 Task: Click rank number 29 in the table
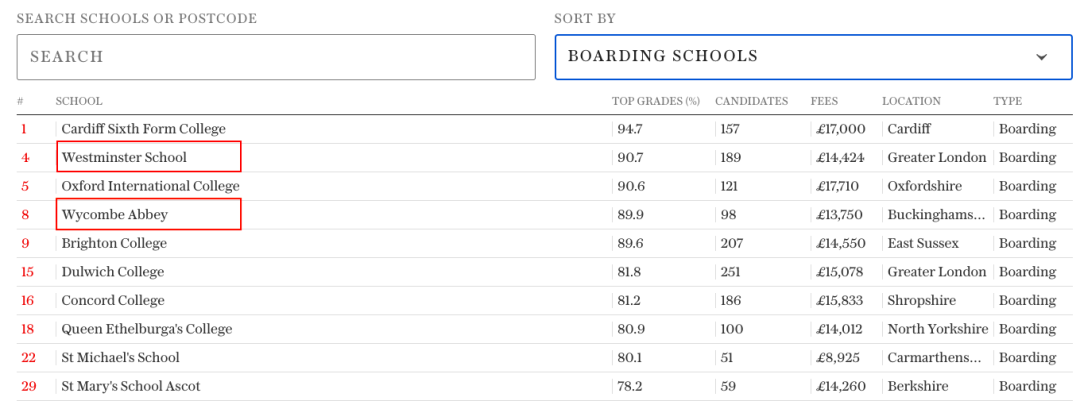point(27,387)
